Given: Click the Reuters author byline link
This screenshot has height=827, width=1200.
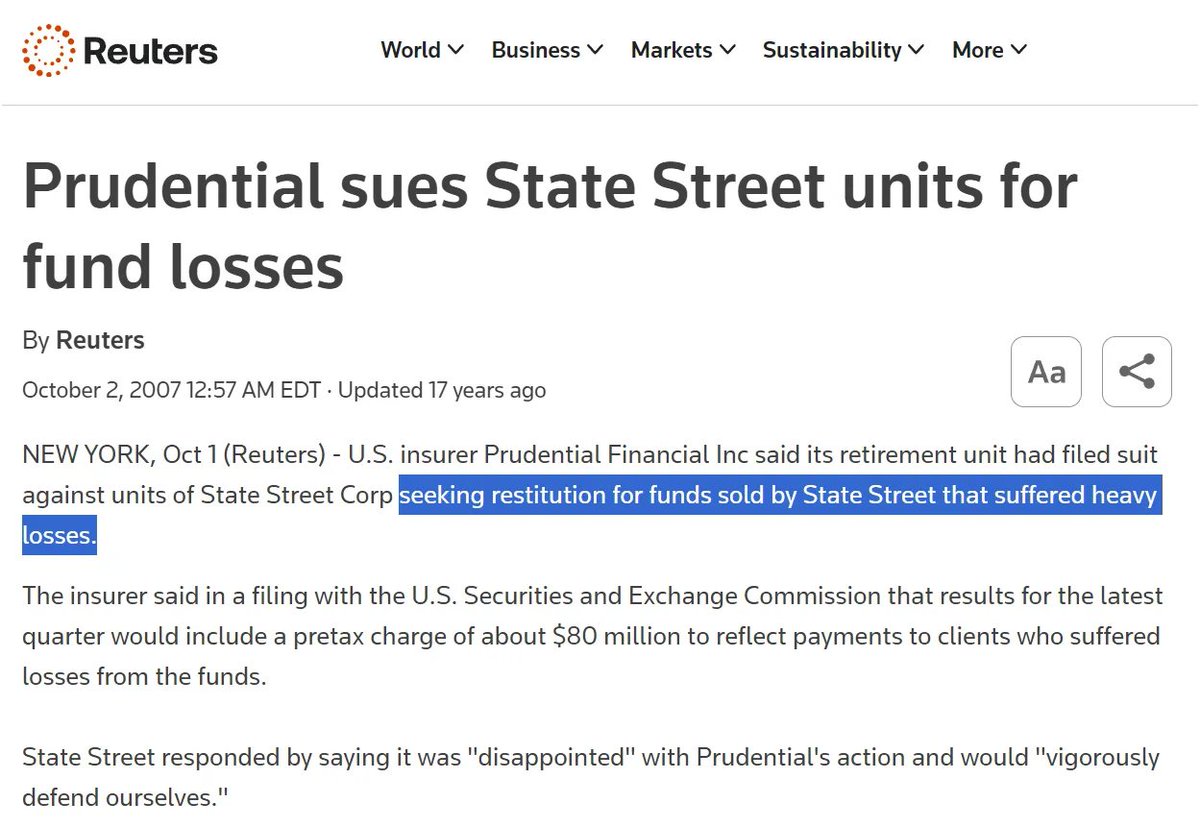Looking at the screenshot, I should 100,340.
